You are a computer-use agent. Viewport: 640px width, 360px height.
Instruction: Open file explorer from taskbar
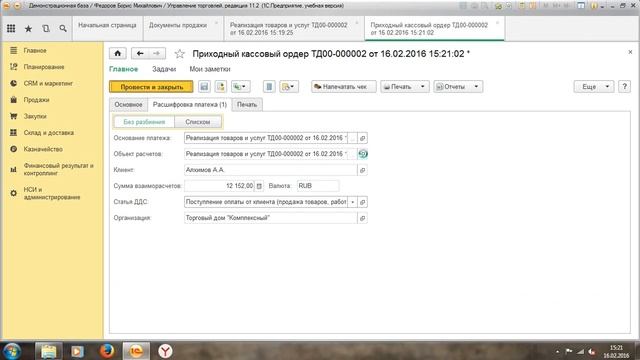49,351
